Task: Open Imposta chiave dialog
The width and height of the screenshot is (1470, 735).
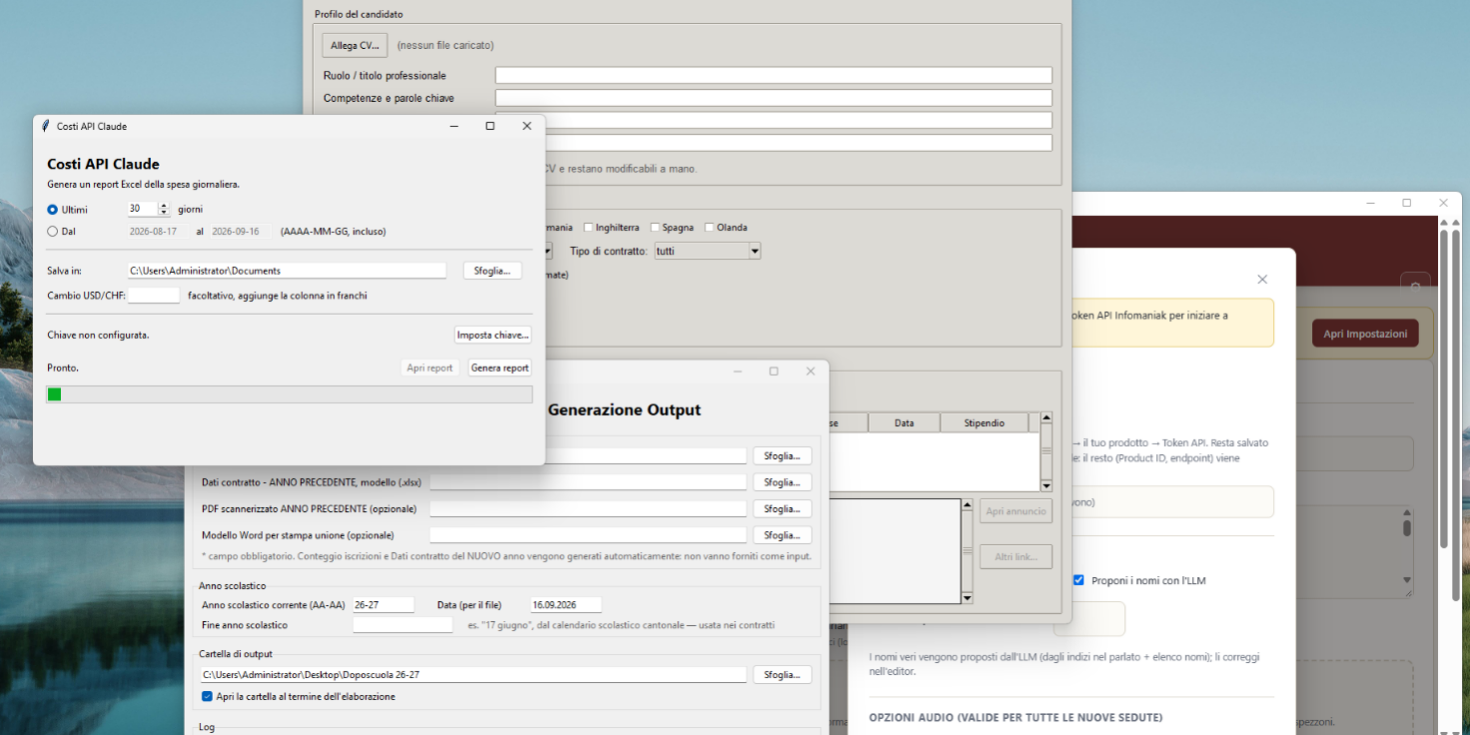Action: (493, 335)
